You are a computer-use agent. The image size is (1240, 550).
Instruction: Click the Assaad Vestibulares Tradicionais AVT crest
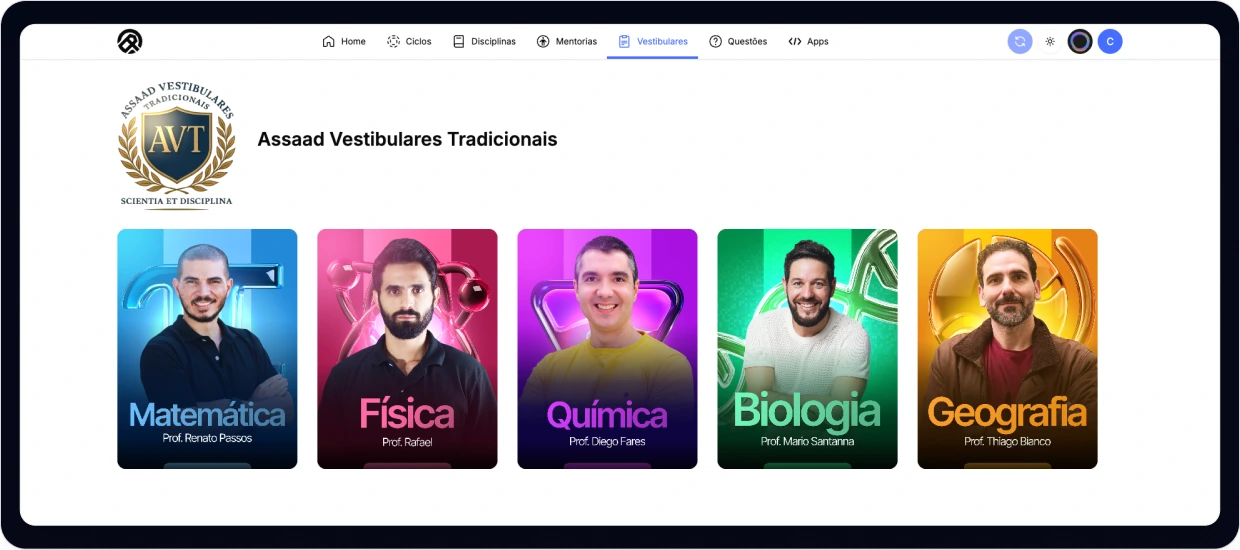tap(177, 144)
